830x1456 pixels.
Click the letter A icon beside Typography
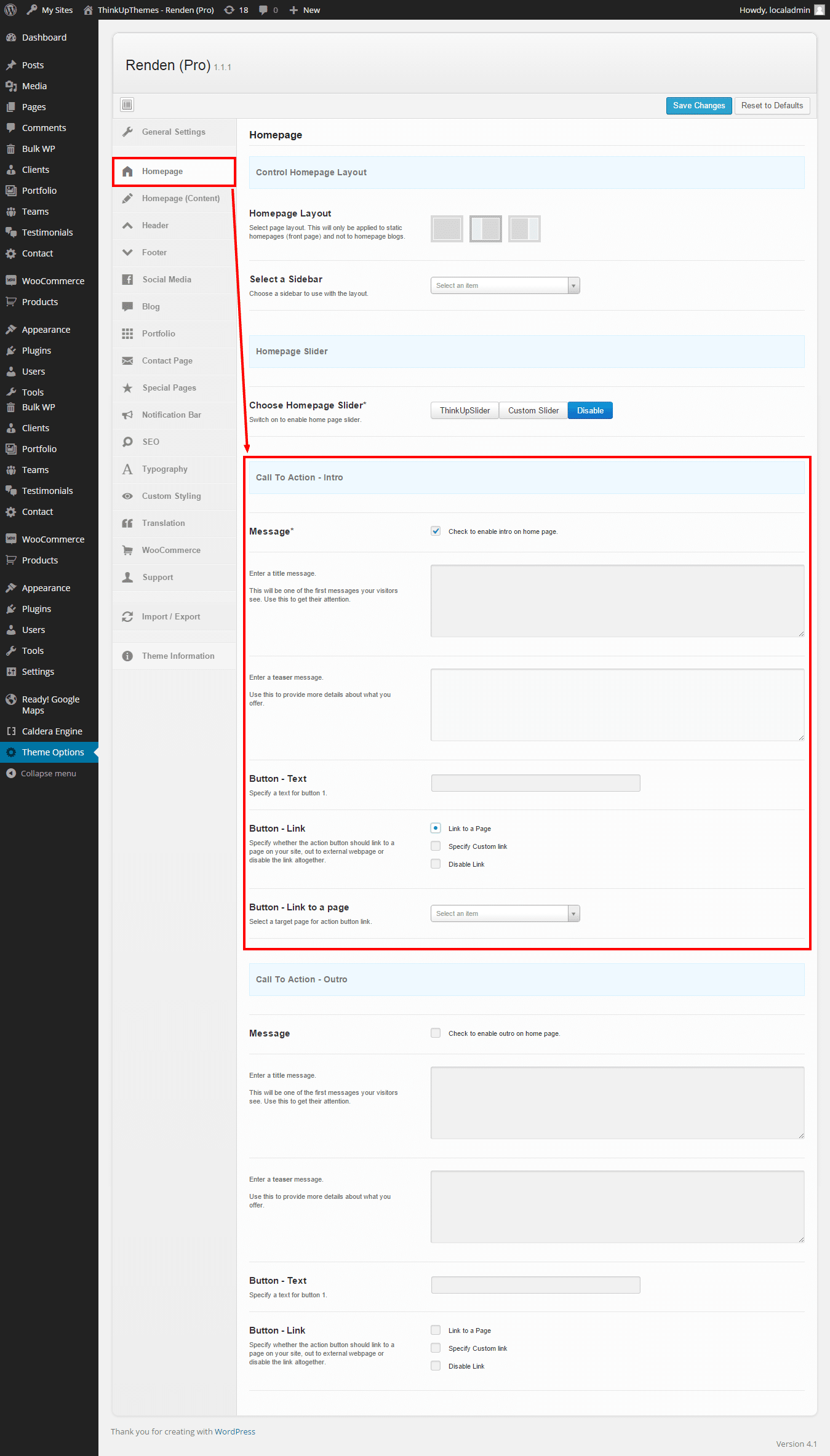(127, 469)
